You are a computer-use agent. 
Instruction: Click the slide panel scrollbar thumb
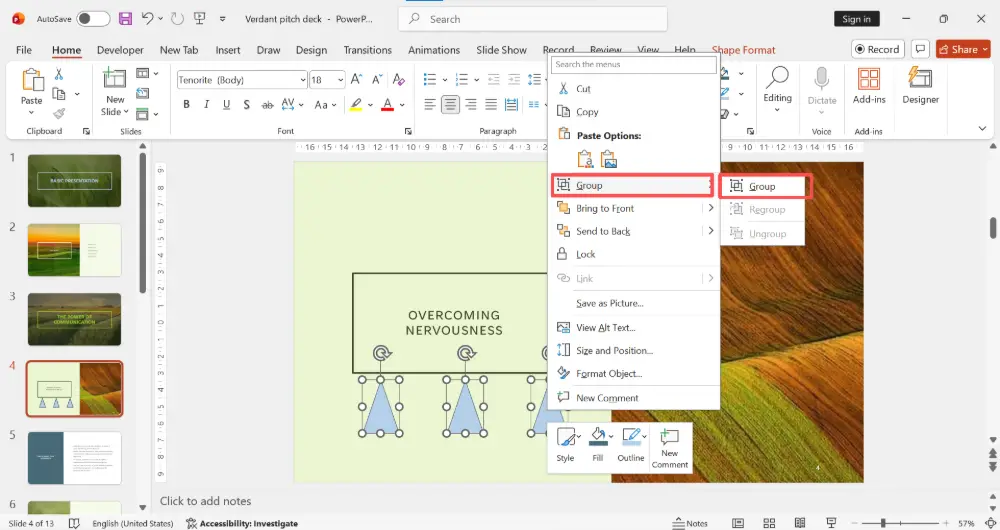(143, 223)
